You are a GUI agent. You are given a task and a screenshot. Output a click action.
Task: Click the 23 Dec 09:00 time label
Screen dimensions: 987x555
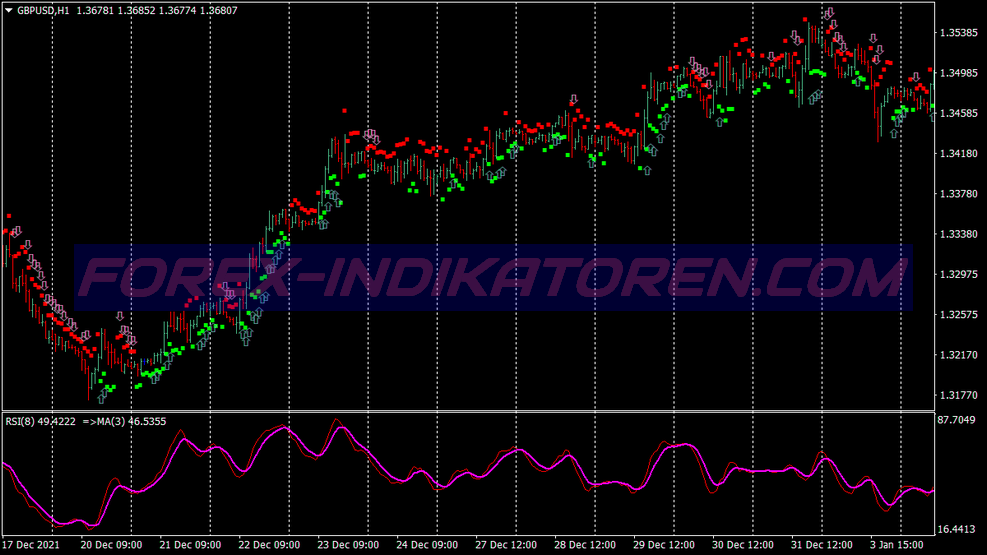(348, 545)
